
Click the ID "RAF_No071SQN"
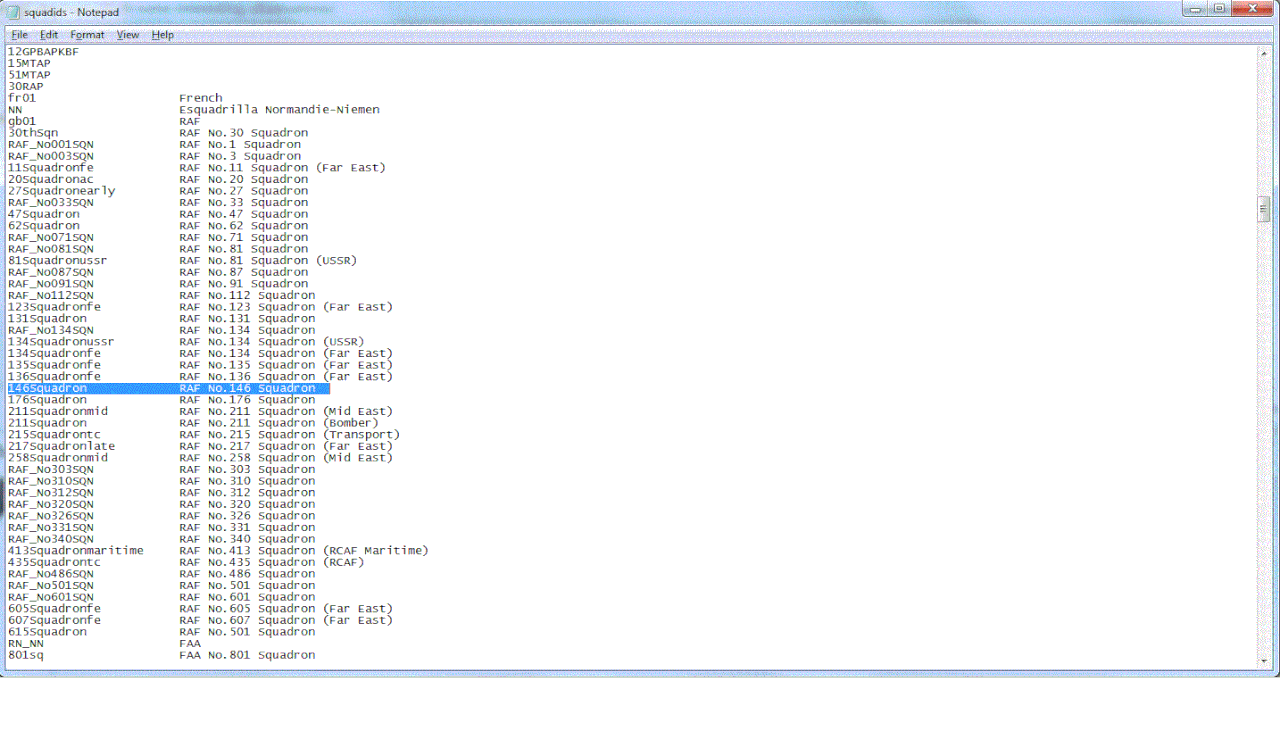(x=51, y=237)
